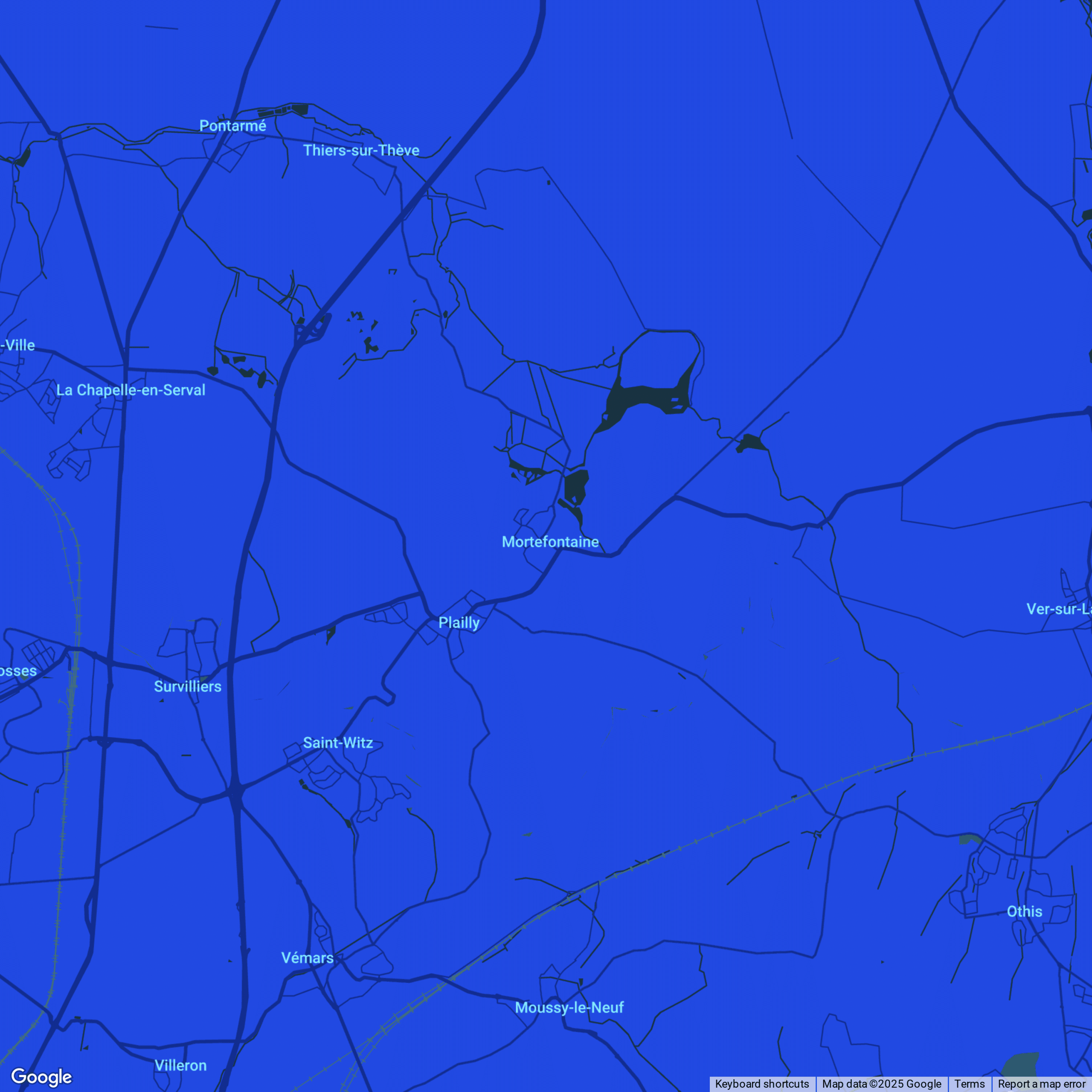Open the Terms link
1092x1092 pixels.
click(969, 1083)
